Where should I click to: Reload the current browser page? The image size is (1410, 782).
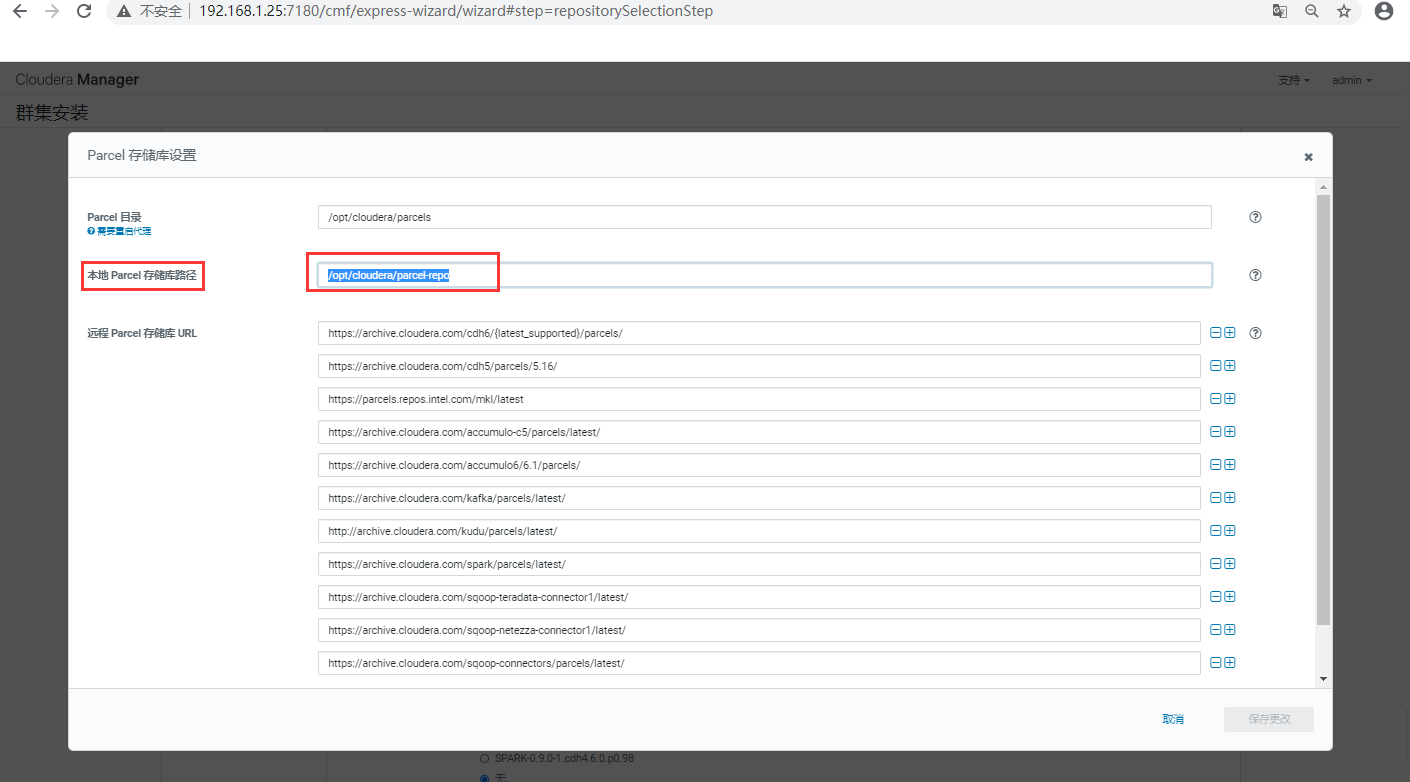pos(85,11)
